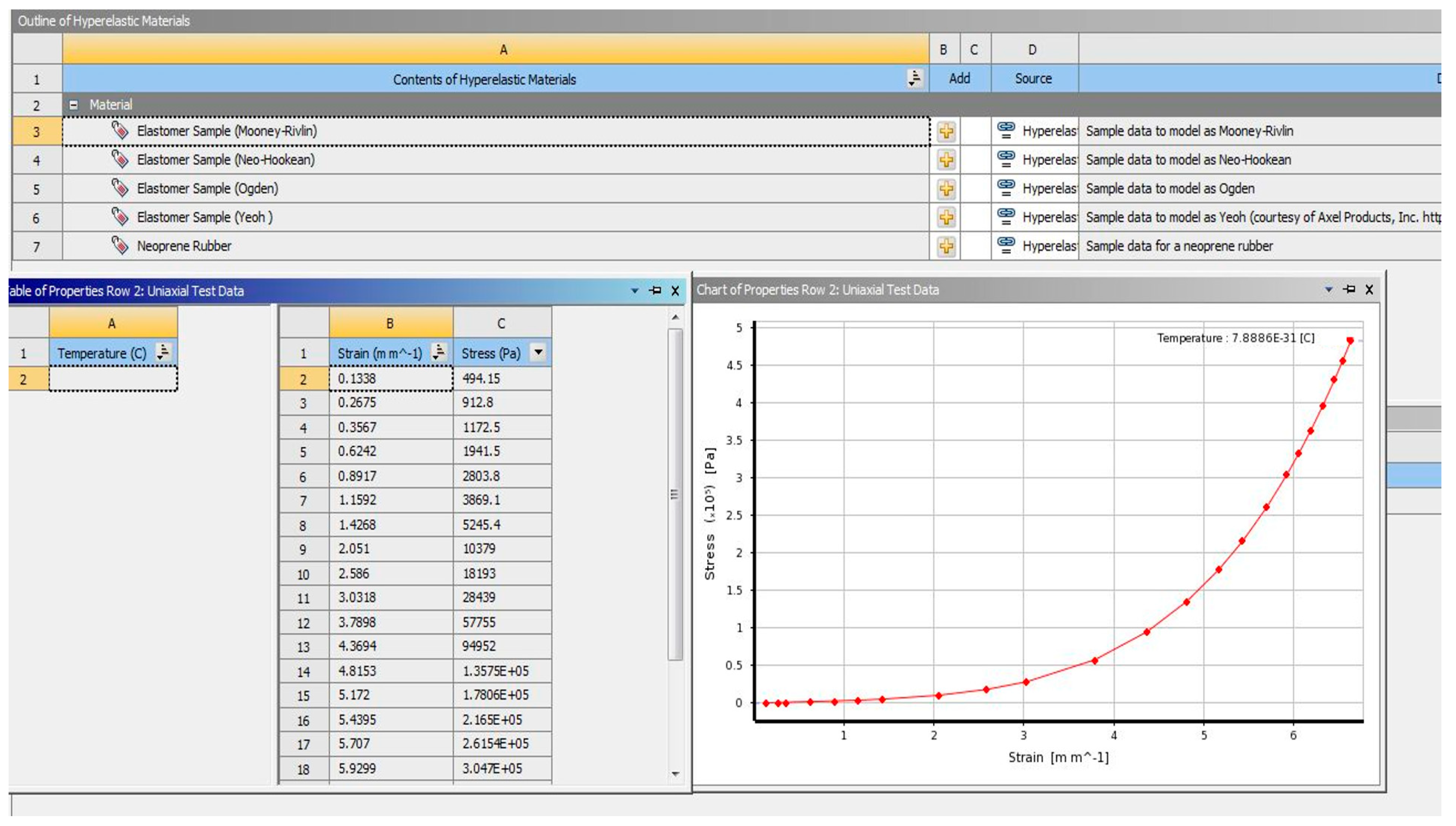Select Neoprene Rubber material entry
Viewport: 1456px width, 826px height.
pos(184,246)
